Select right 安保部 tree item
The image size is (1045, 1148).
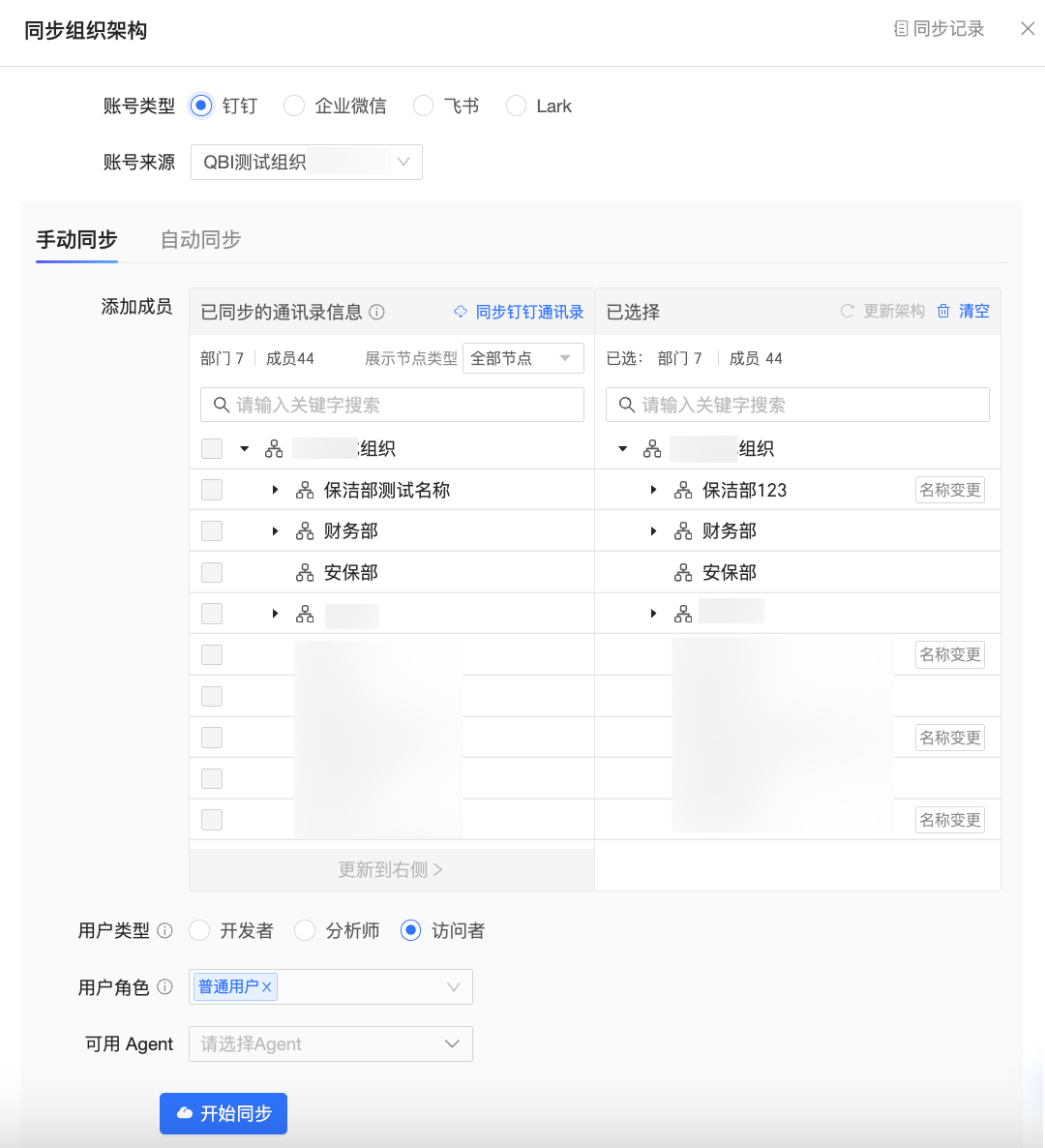pyautogui.click(x=729, y=572)
